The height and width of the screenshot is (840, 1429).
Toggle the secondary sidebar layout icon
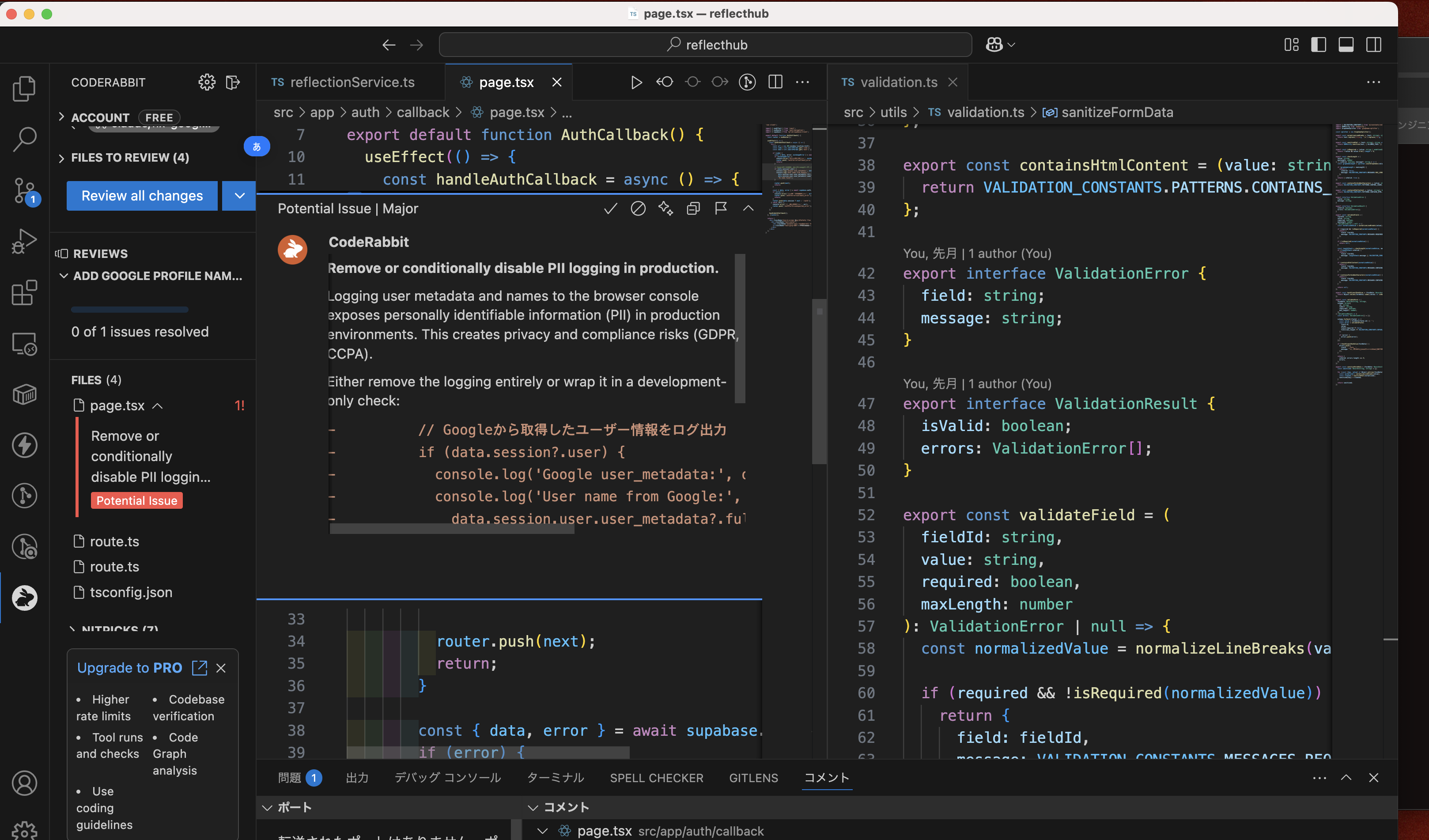pyautogui.click(x=1373, y=45)
